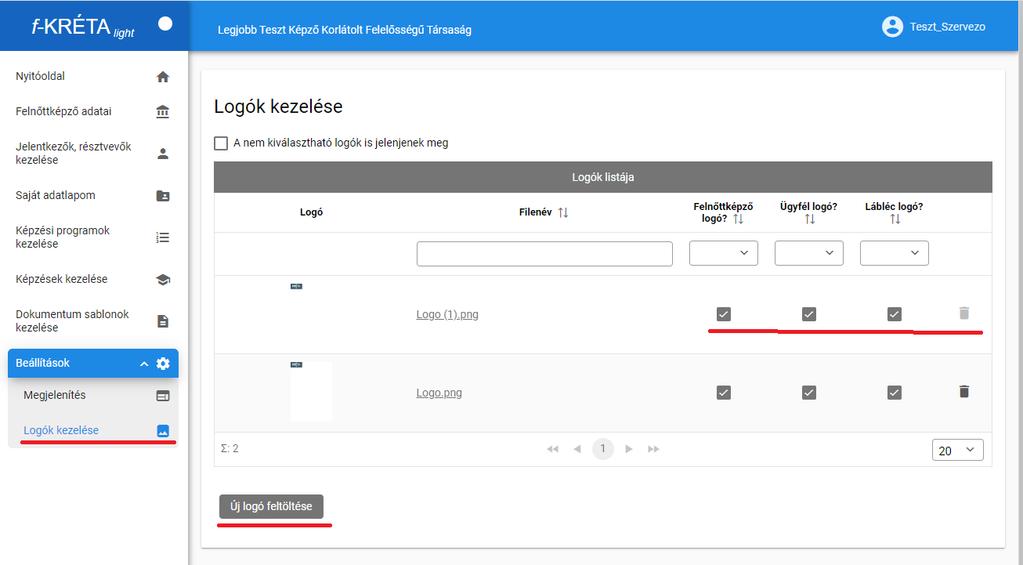Image resolution: width=1023 pixels, height=565 pixels.
Task: Click the Σ: 2 total count text
Action: (230, 449)
